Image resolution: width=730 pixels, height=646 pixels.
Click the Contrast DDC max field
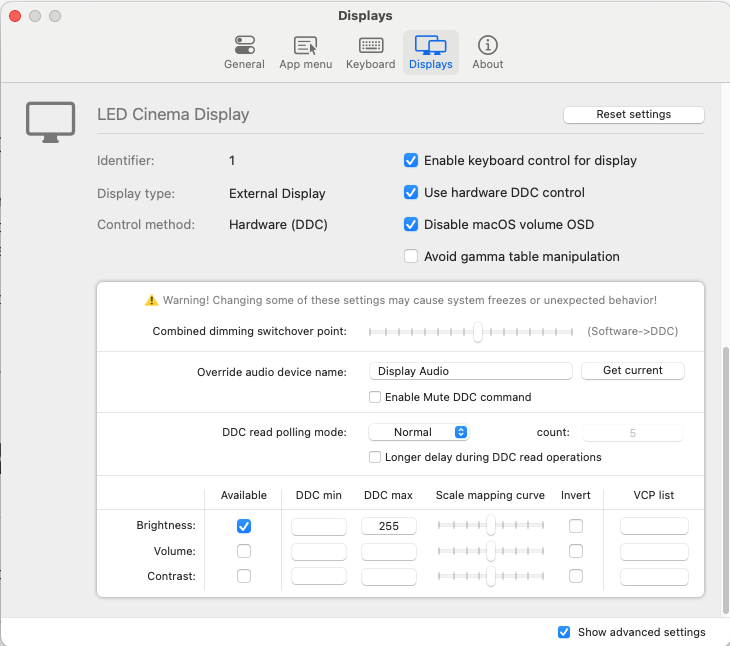(389, 577)
